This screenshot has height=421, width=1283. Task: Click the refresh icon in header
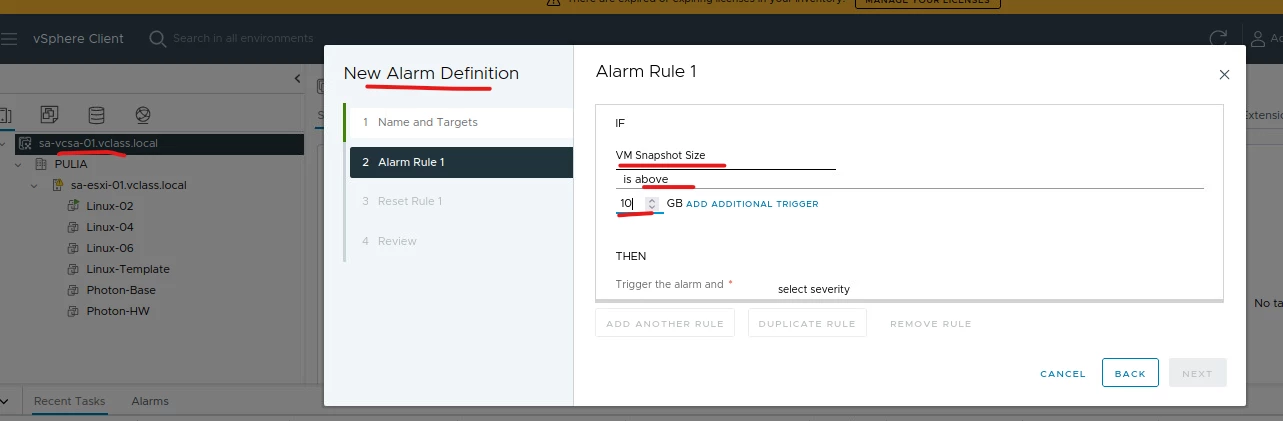(1218, 39)
